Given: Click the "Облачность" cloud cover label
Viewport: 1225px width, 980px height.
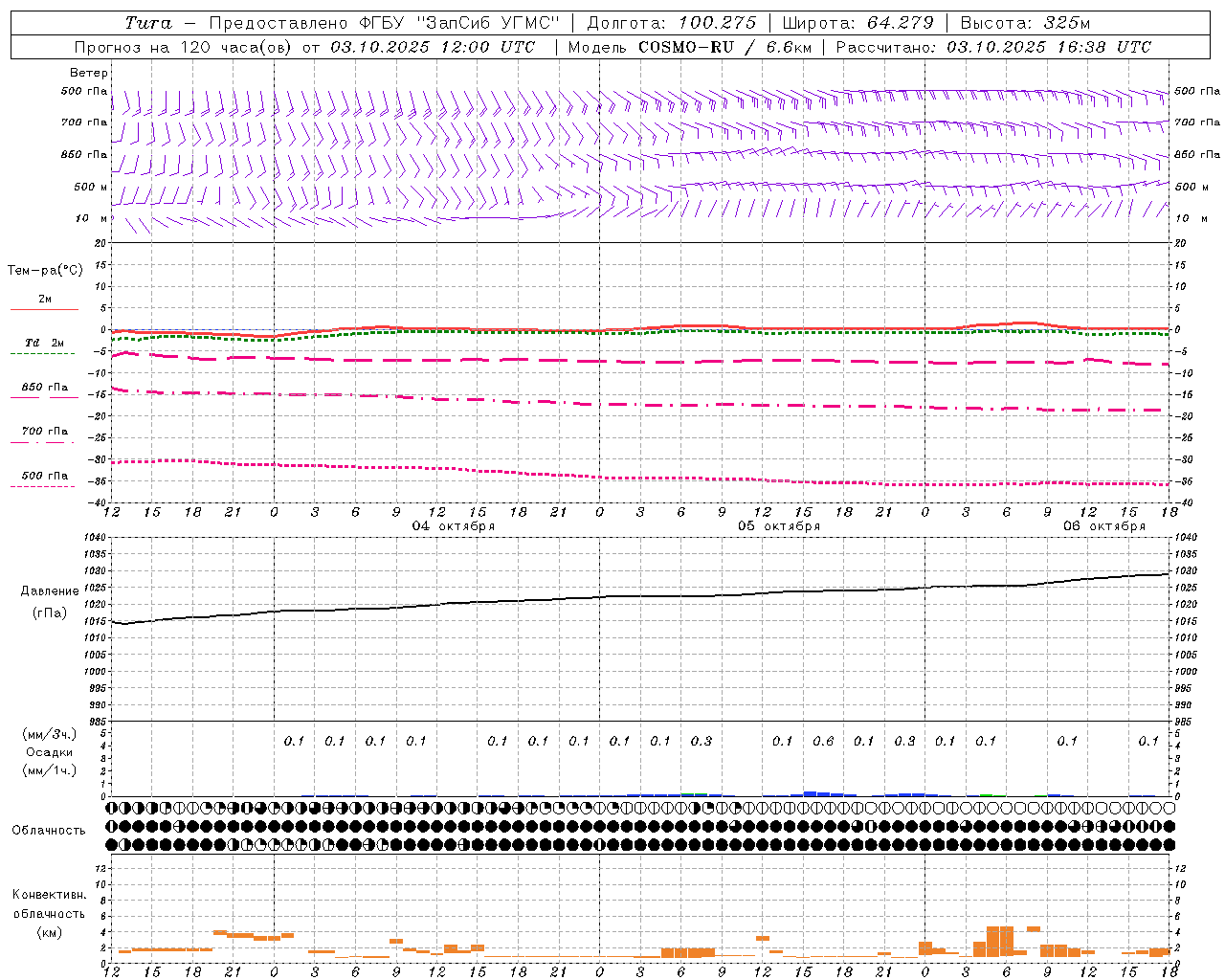Looking at the screenshot, I should tap(49, 831).
